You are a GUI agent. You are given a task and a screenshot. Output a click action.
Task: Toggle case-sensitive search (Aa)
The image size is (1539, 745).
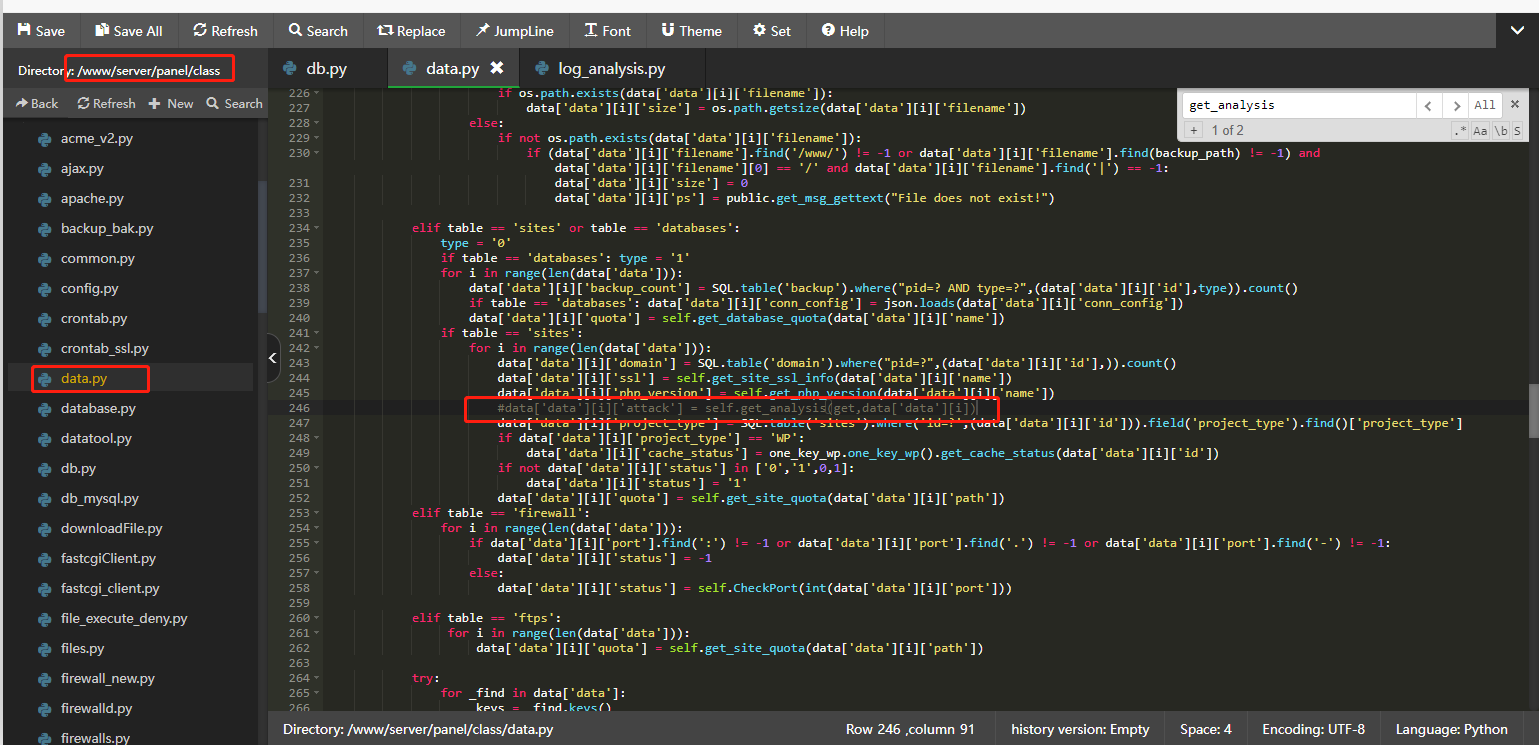click(1481, 131)
